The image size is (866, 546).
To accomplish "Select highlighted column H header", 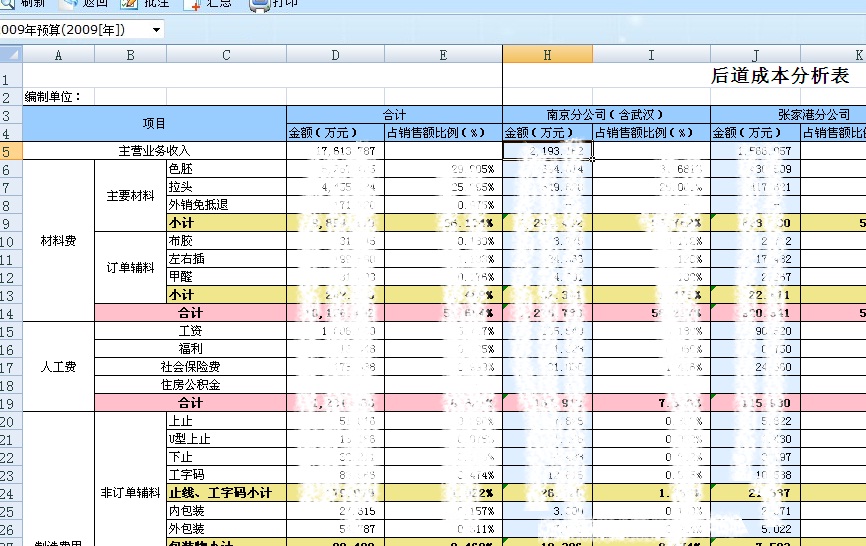I will click(x=547, y=55).
